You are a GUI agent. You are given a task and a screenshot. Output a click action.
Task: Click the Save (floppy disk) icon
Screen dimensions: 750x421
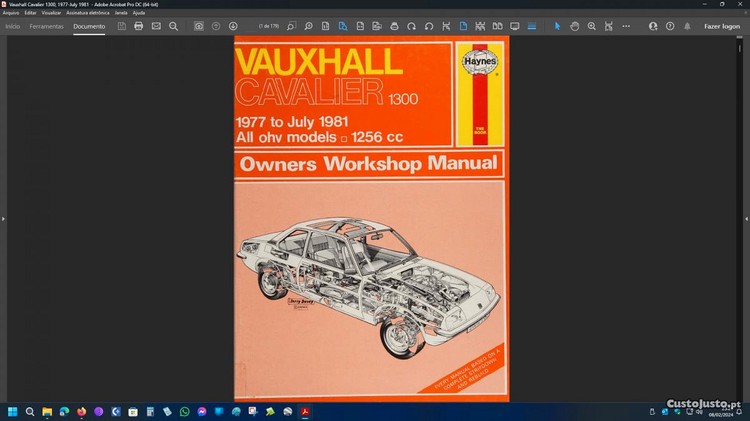[x=121, y=26]
